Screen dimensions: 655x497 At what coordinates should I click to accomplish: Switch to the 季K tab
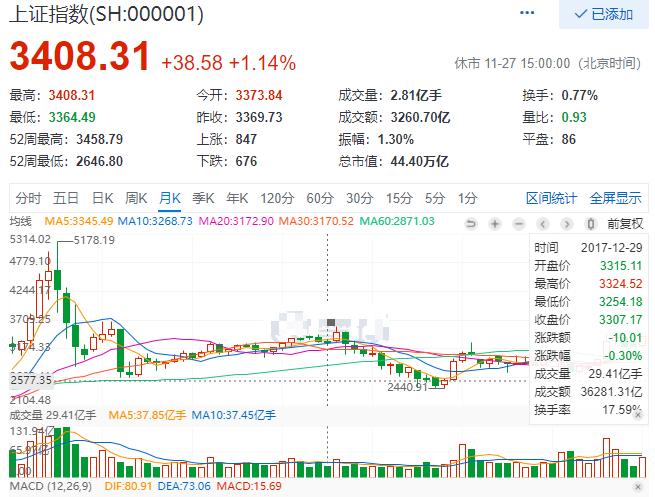click(203, 198)
